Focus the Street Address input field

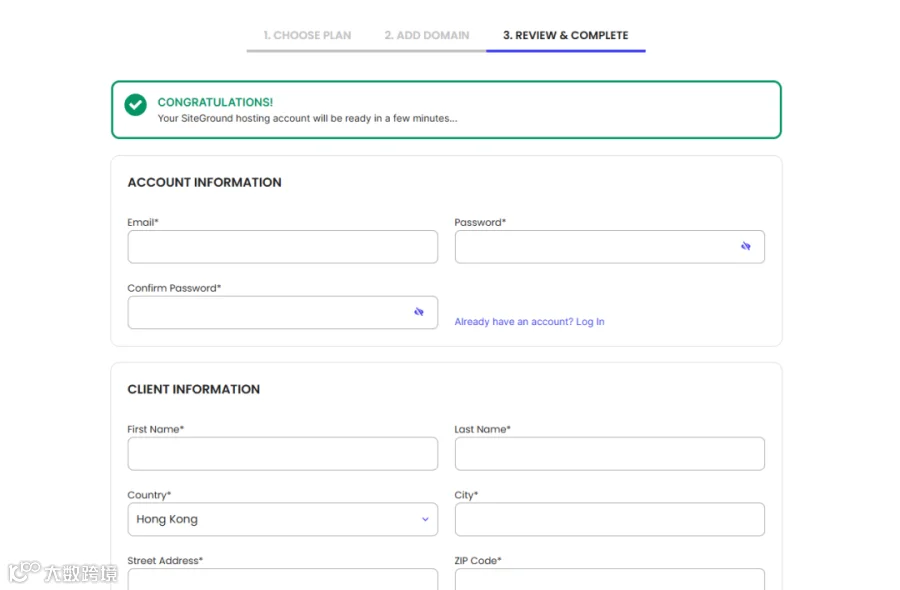282,579
